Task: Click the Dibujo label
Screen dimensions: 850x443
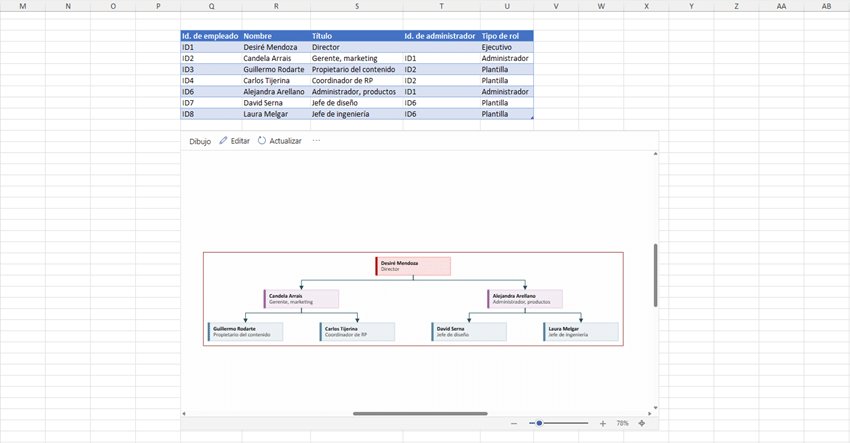Action: (x=200, y=141)
